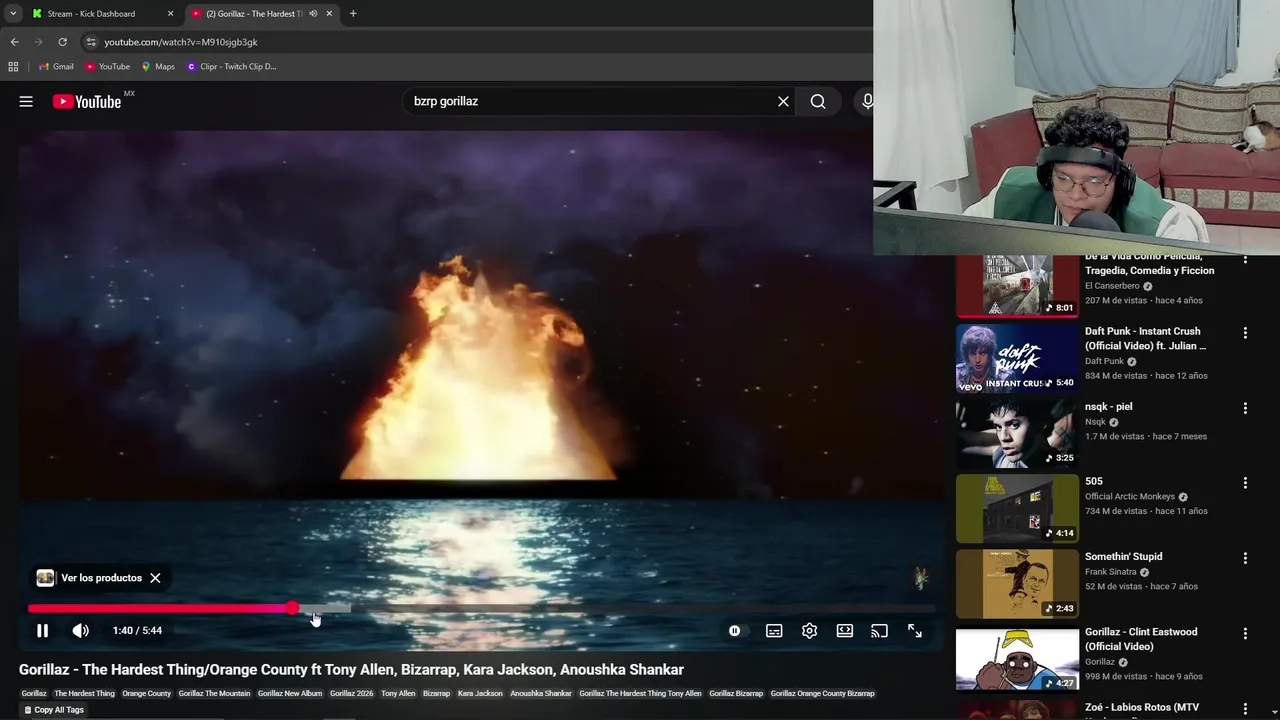Click the Gorillaz 2026 tag
This screenshot has width=1280, height=720.
click(351, 693)
